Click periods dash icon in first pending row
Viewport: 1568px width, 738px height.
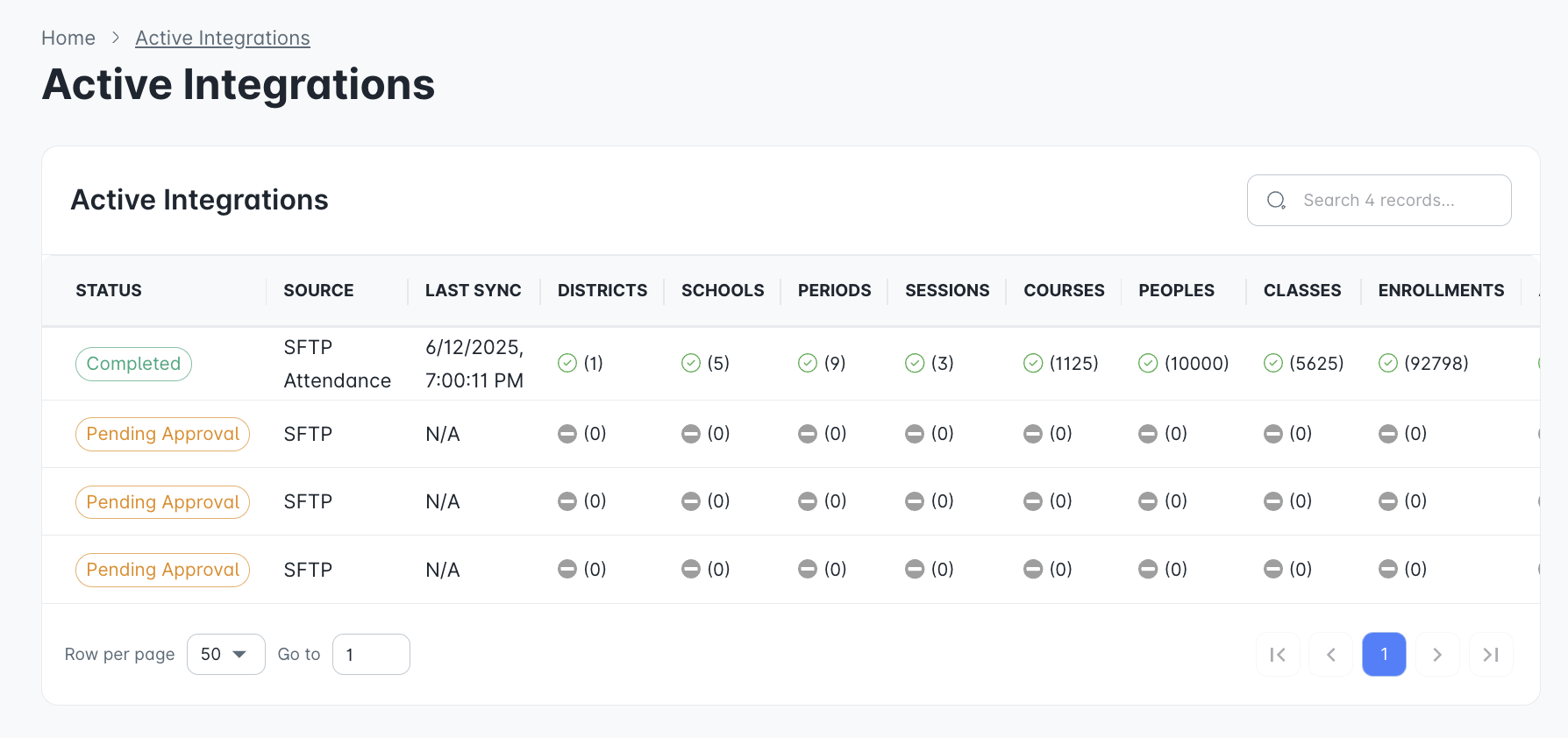coord(808,434)
